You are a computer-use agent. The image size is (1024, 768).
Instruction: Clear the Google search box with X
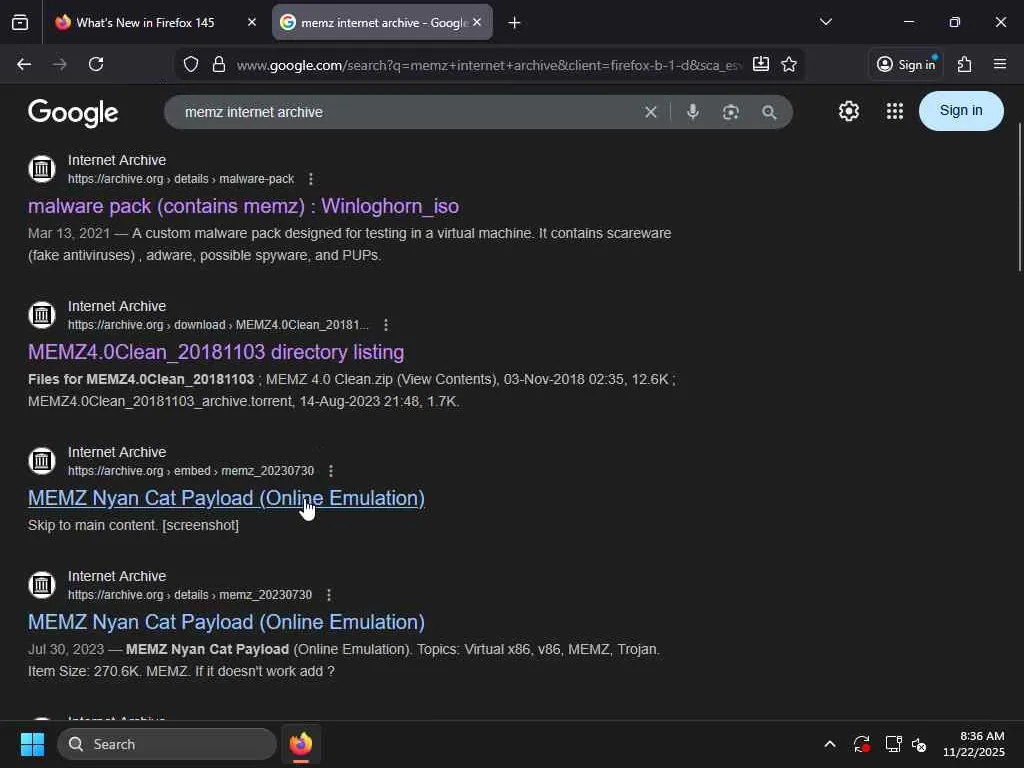coord(650,112)
